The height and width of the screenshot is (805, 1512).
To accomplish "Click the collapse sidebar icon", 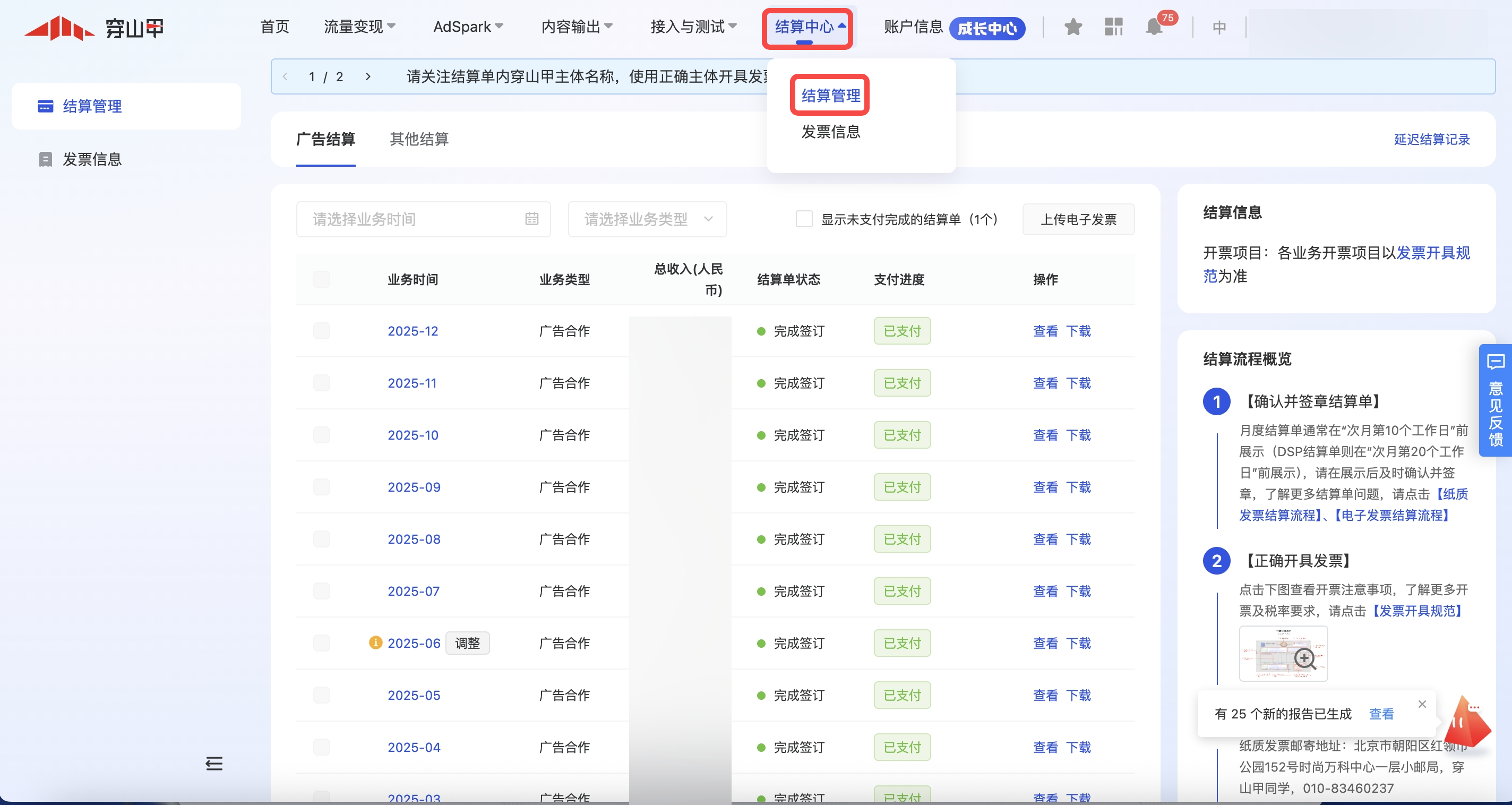I will click(x=213, y=763).
